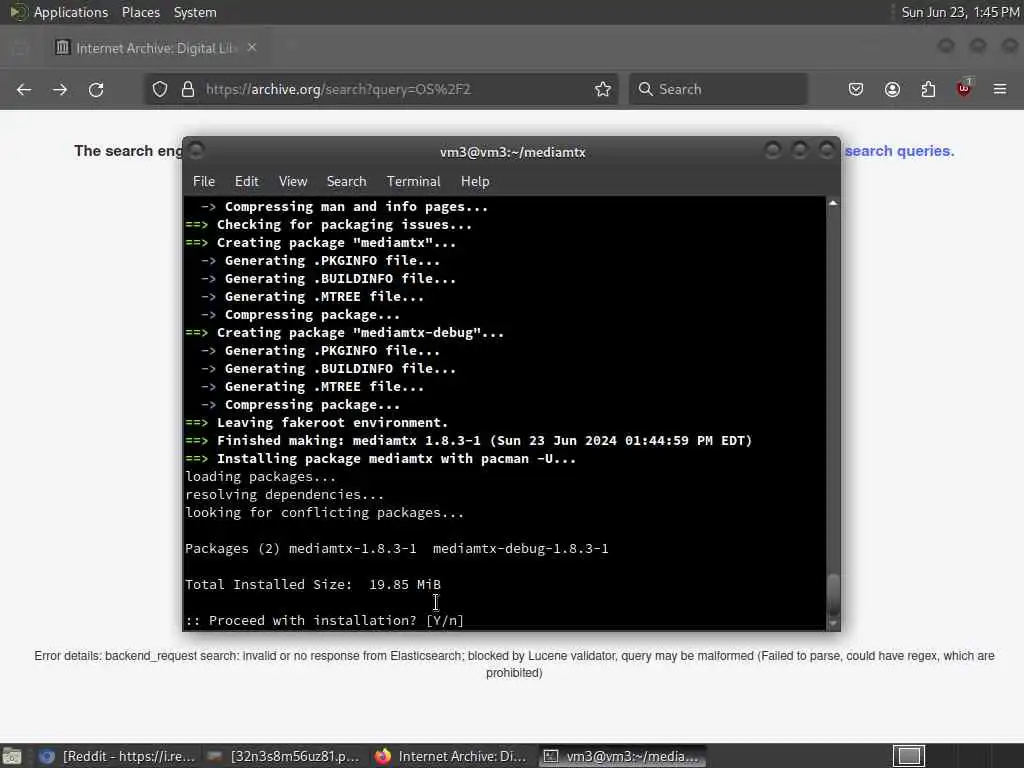Open the terminal window menu button at title left

click(x=196, y=151)
